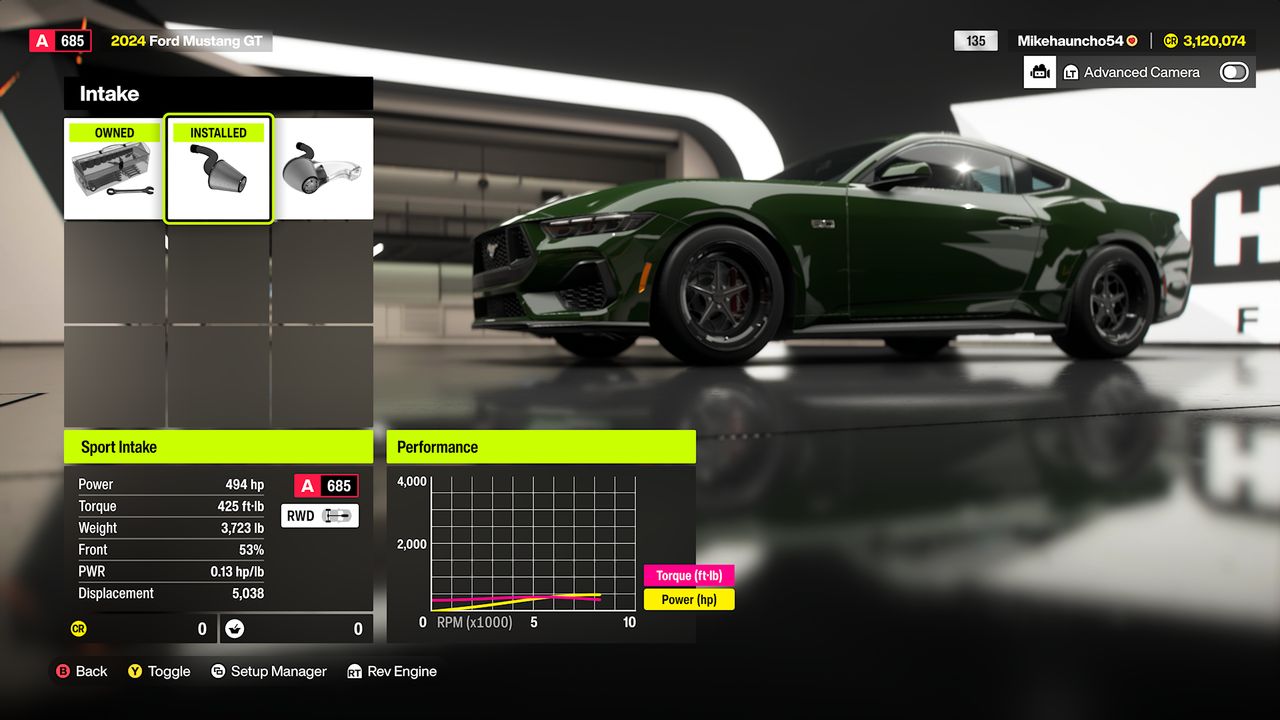
Task: Click the Setup Manager button icon
Action: 218,671
